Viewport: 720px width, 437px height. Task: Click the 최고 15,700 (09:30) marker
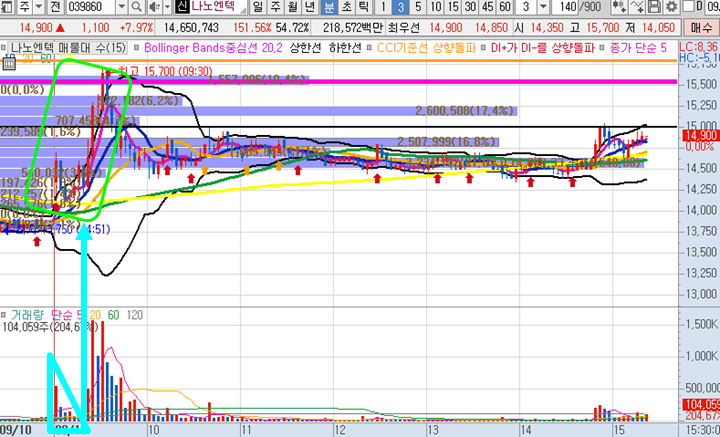click(x=165, y=71)
